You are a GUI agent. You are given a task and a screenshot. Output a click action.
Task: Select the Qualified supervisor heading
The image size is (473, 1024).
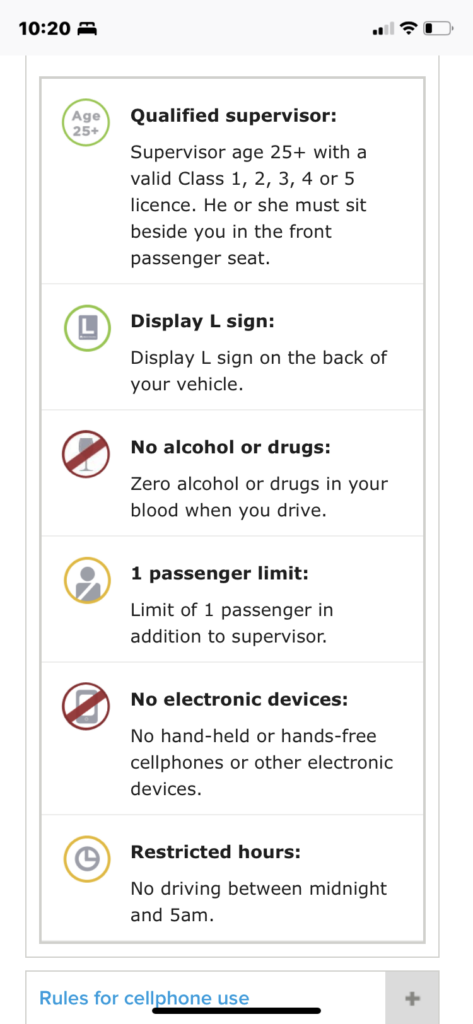click(x=233, y=116)
